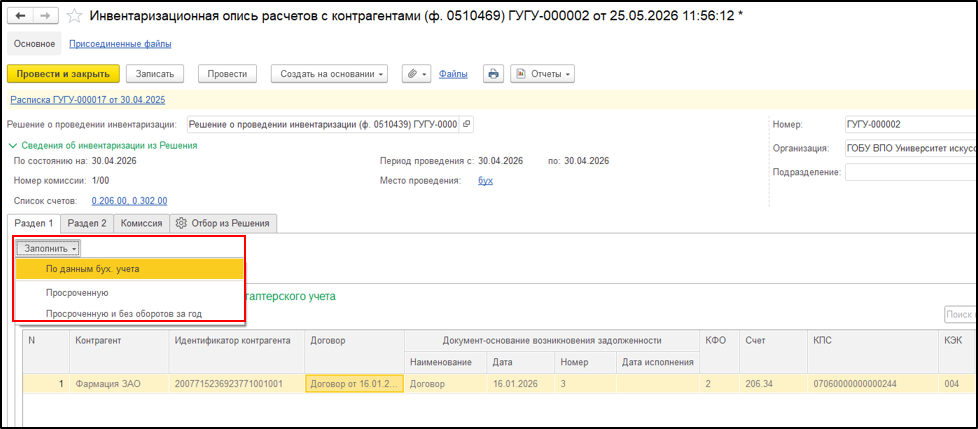Viewport: 978px width, 429px height.
Task: Open the accounts list 0.206.00, 0.302.00
Action: (129, 201)
